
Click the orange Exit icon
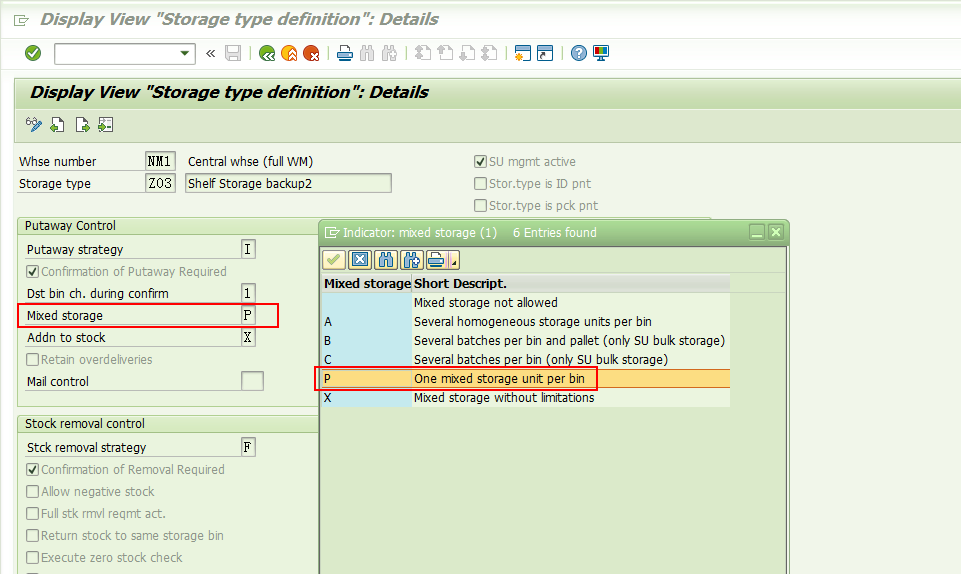click(x=289, y=53)
